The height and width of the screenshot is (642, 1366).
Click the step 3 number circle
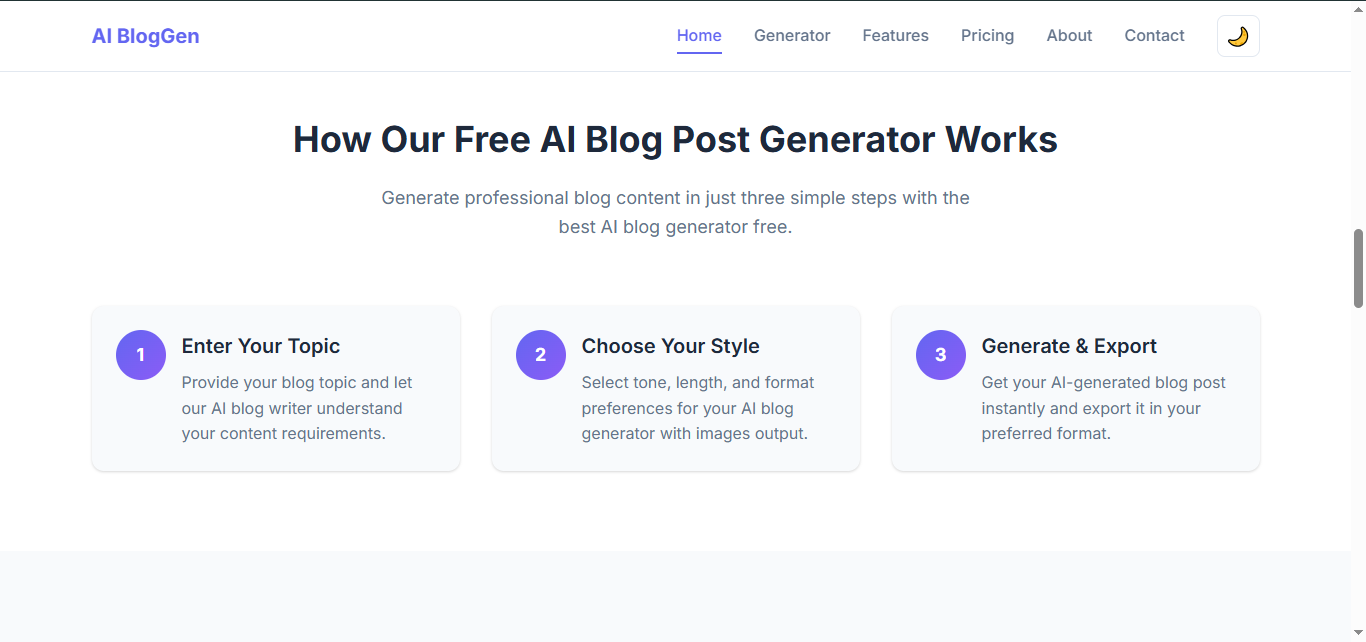click(x=941, y=355)
